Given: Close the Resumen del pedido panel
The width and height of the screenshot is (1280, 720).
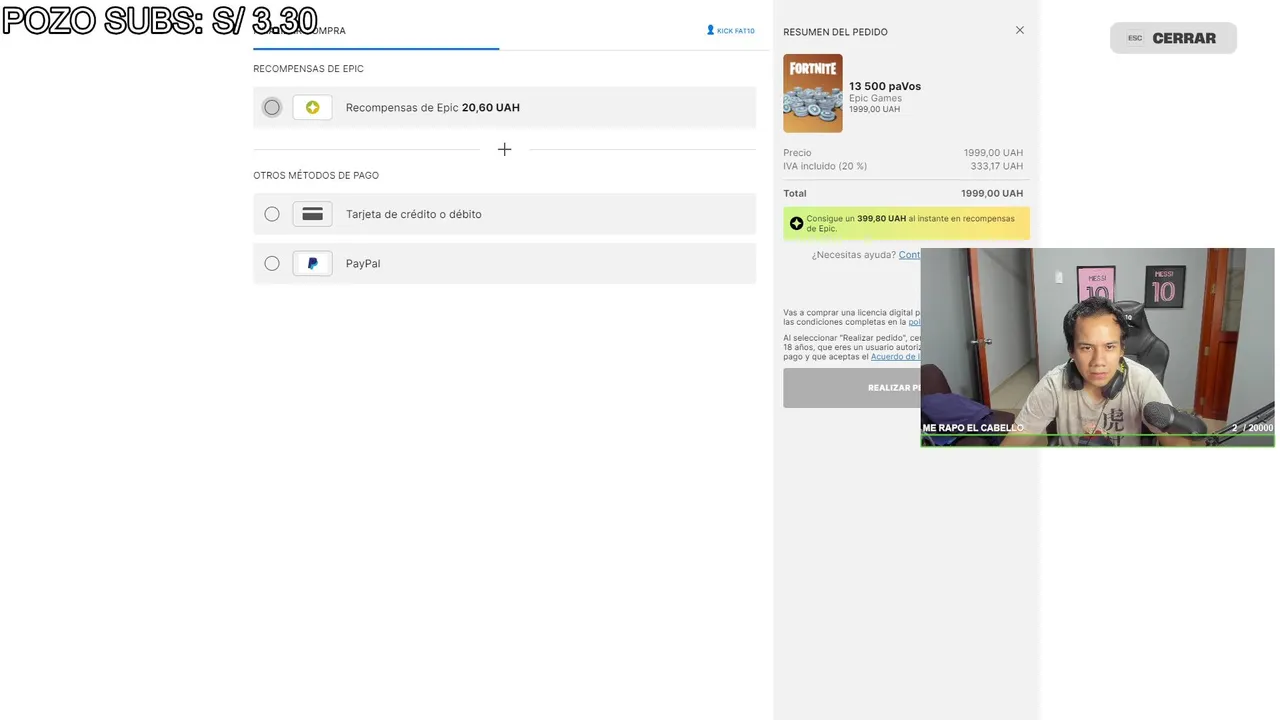Looking at the screenshot, I should 1020,30.
